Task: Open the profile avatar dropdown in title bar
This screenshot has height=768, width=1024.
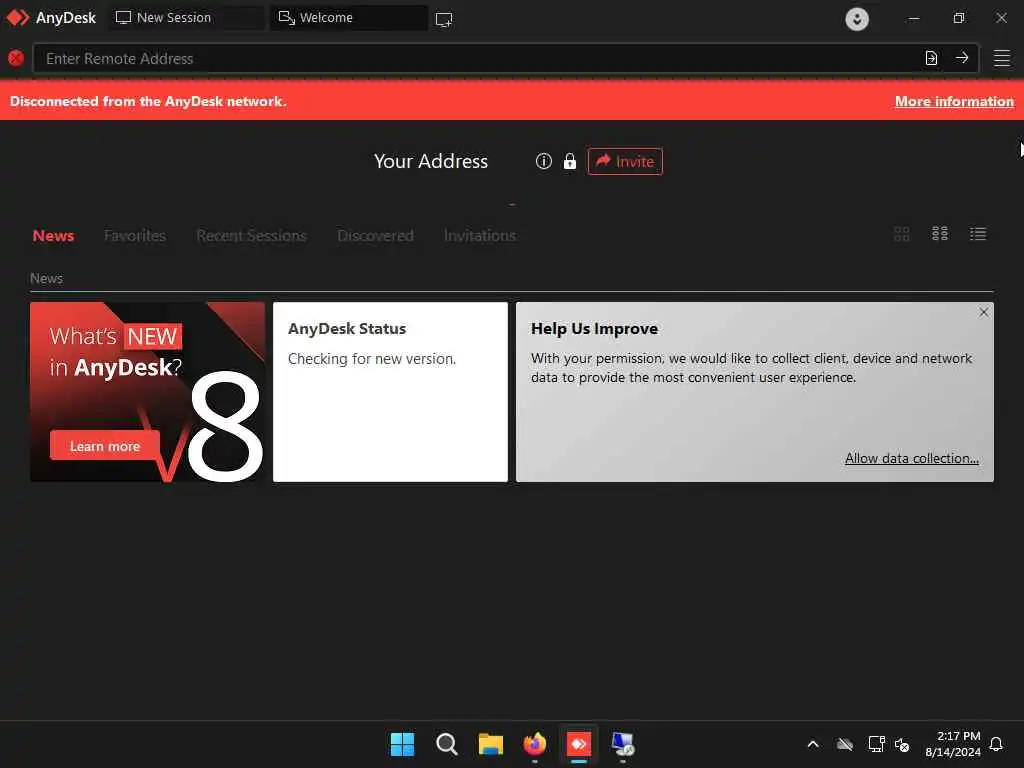Action: click(x=857, y=18)
